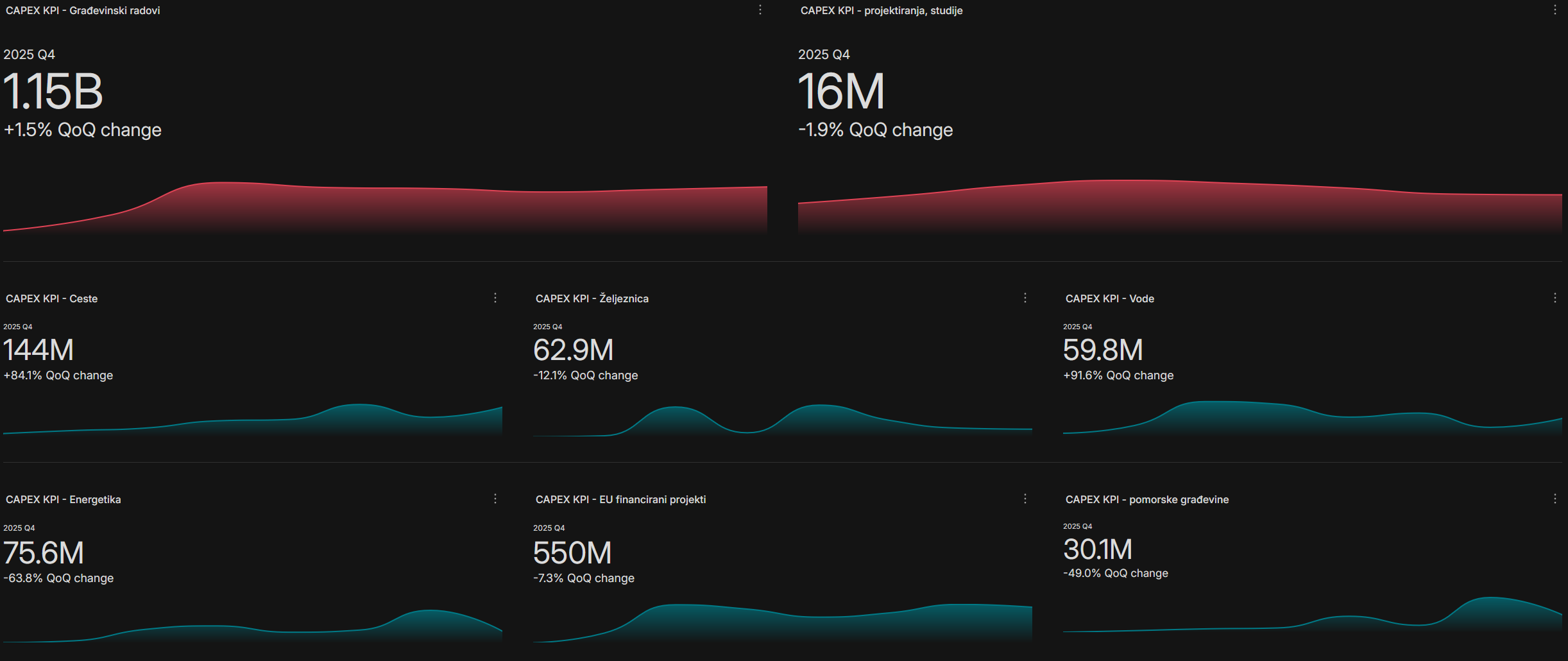Click the red Građevinski radovi sparkline chart

pos(385,209)
